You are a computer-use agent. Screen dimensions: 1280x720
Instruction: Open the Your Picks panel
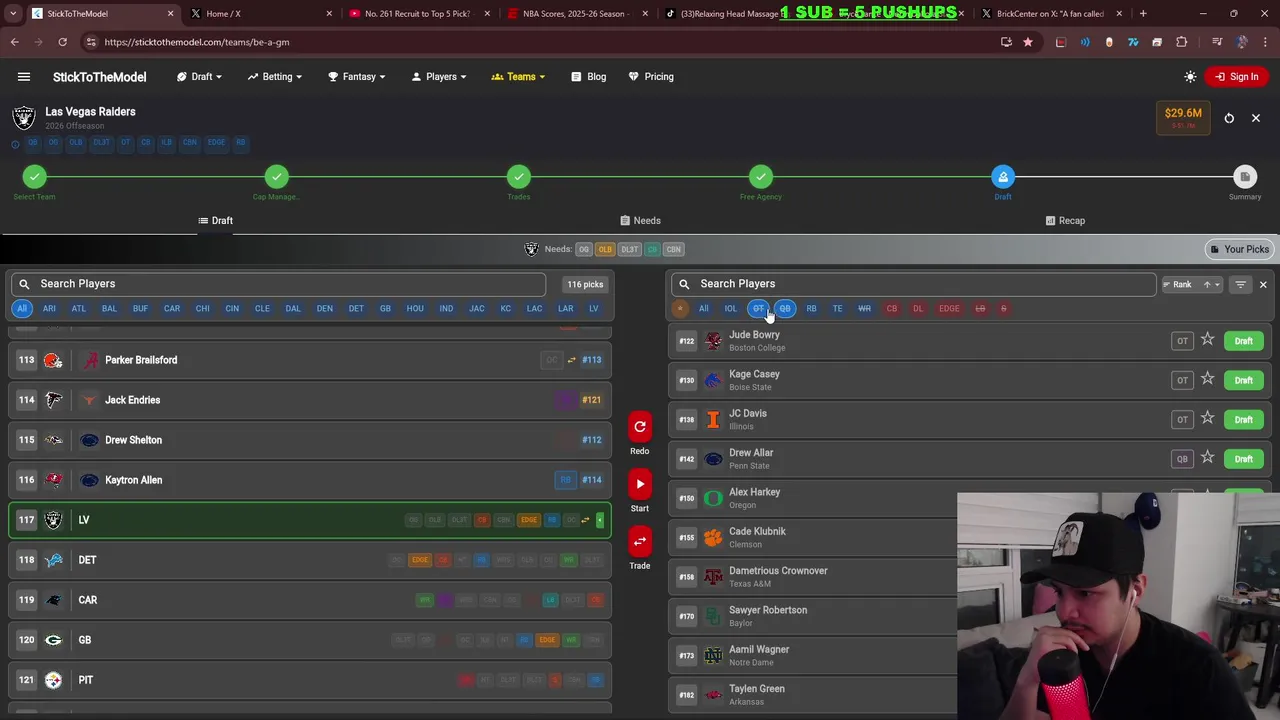1239,249
